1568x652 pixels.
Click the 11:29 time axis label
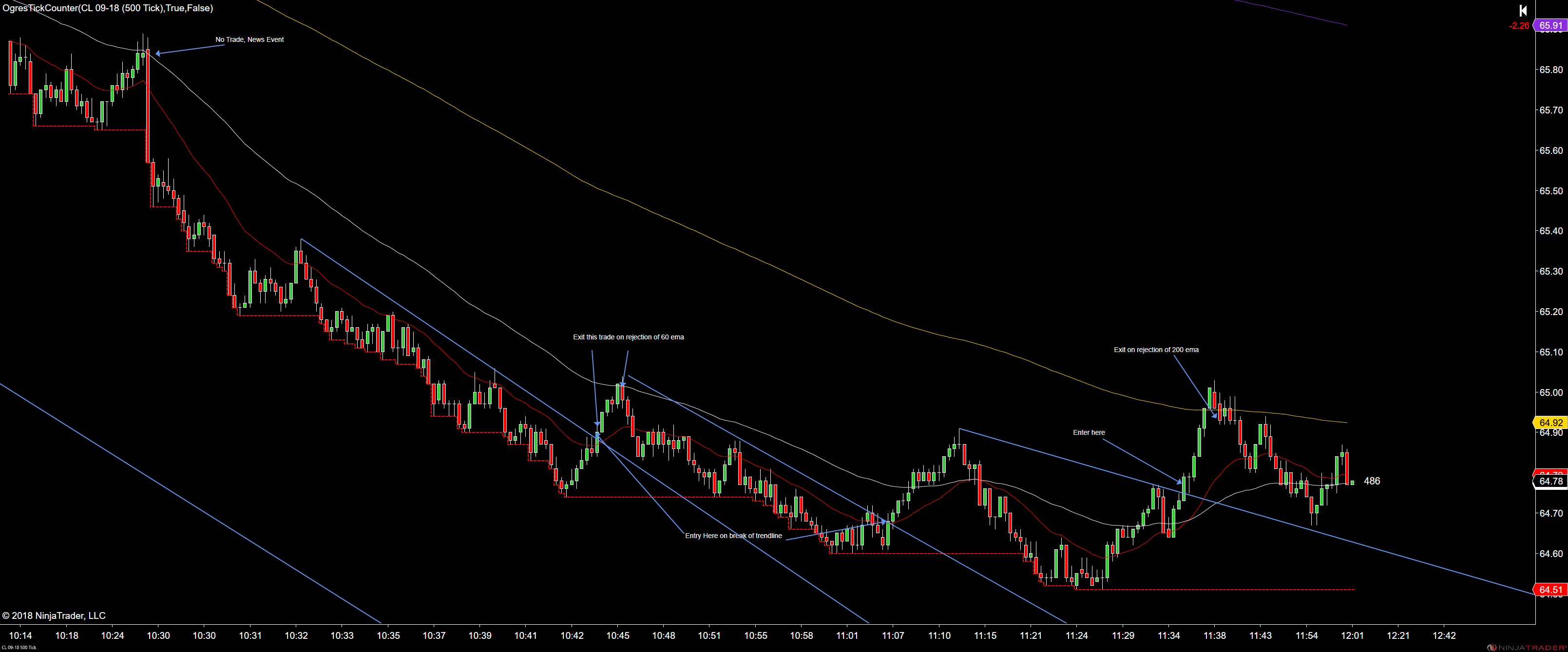point(1123,635)
